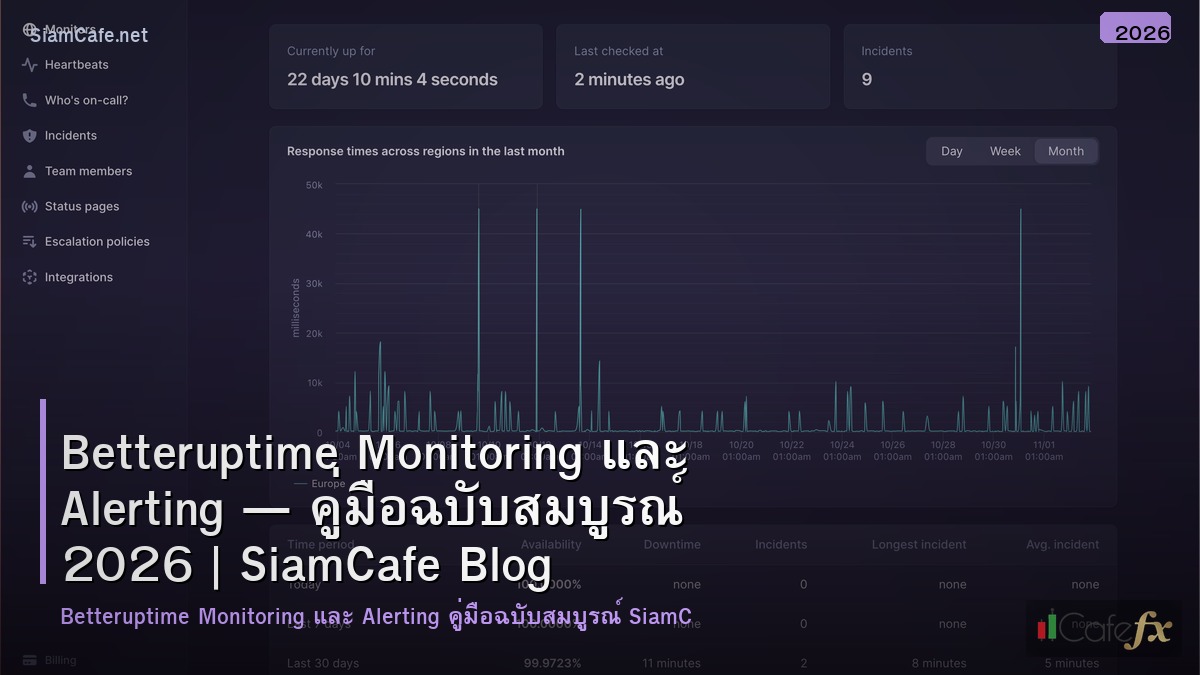Open Incidents via the shield icon
Image resolution: width=1200 pixels, height=675 pixels.
[28, 135]
